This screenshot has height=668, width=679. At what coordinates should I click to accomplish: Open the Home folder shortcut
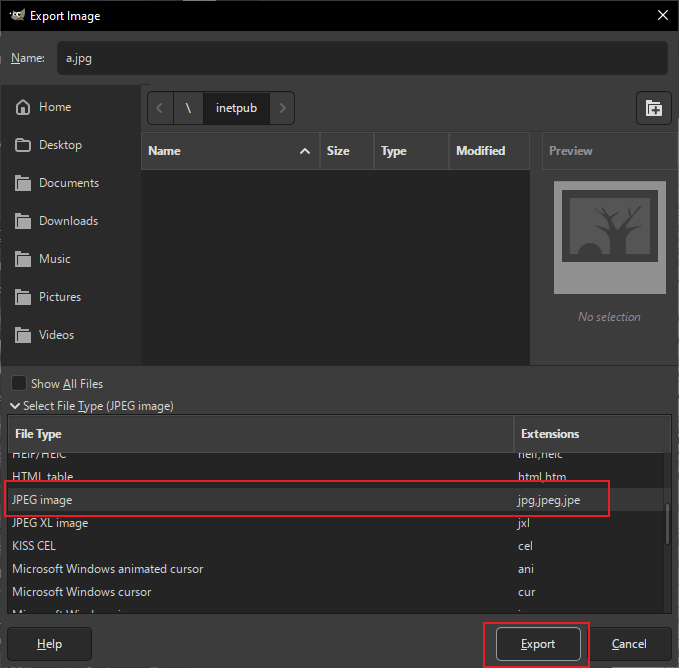click(55, 107)
